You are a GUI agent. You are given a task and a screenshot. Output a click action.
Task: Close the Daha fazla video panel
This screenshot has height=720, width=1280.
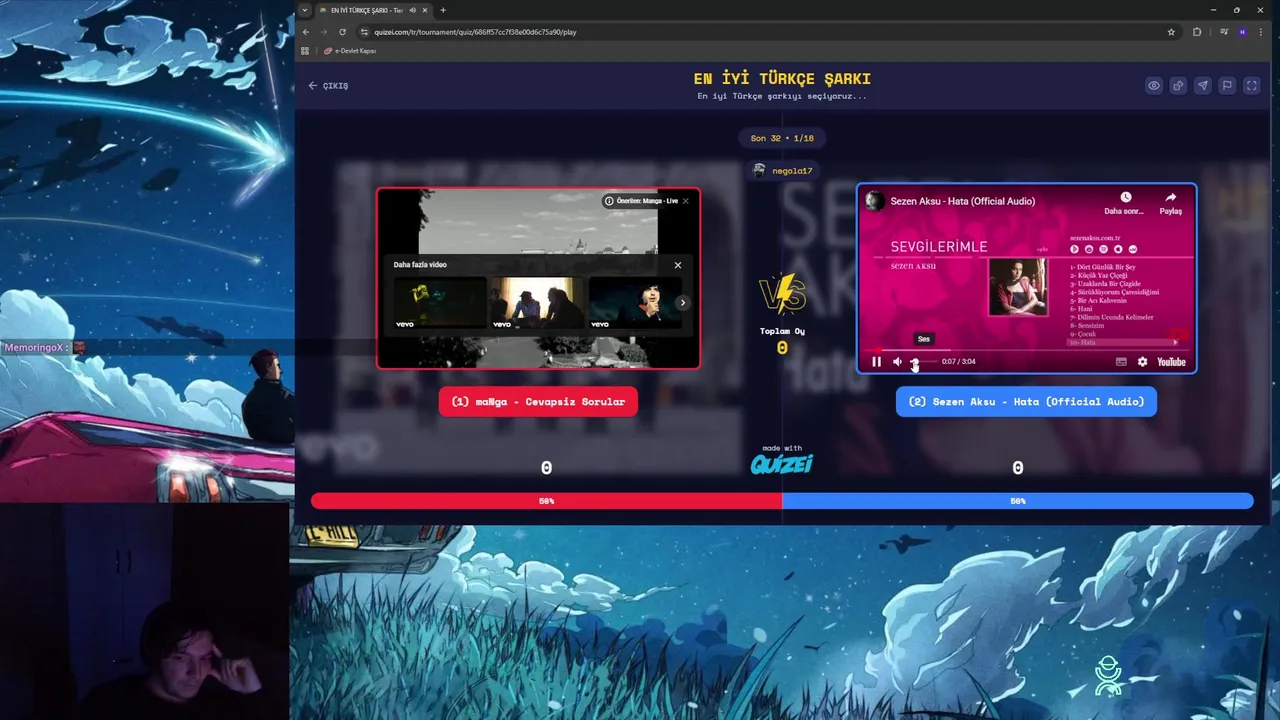pos(678,265)
